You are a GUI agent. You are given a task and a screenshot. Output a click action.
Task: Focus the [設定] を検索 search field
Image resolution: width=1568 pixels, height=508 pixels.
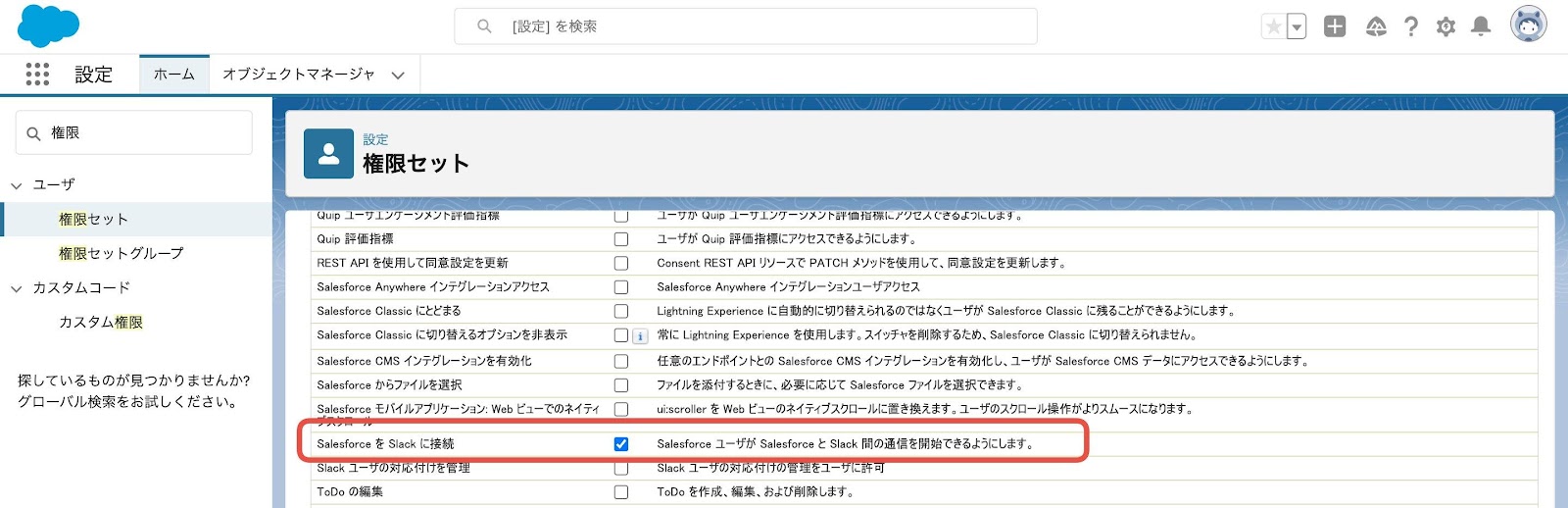point(746,26)
